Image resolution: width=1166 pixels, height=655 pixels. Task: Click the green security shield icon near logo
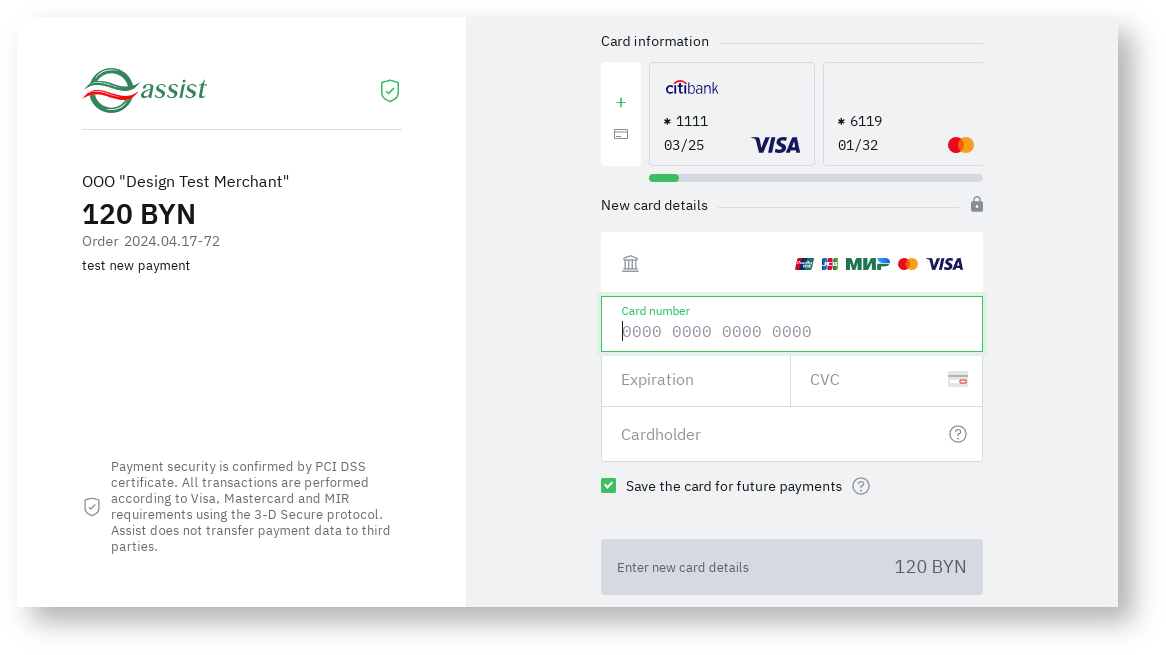[390, 91]
